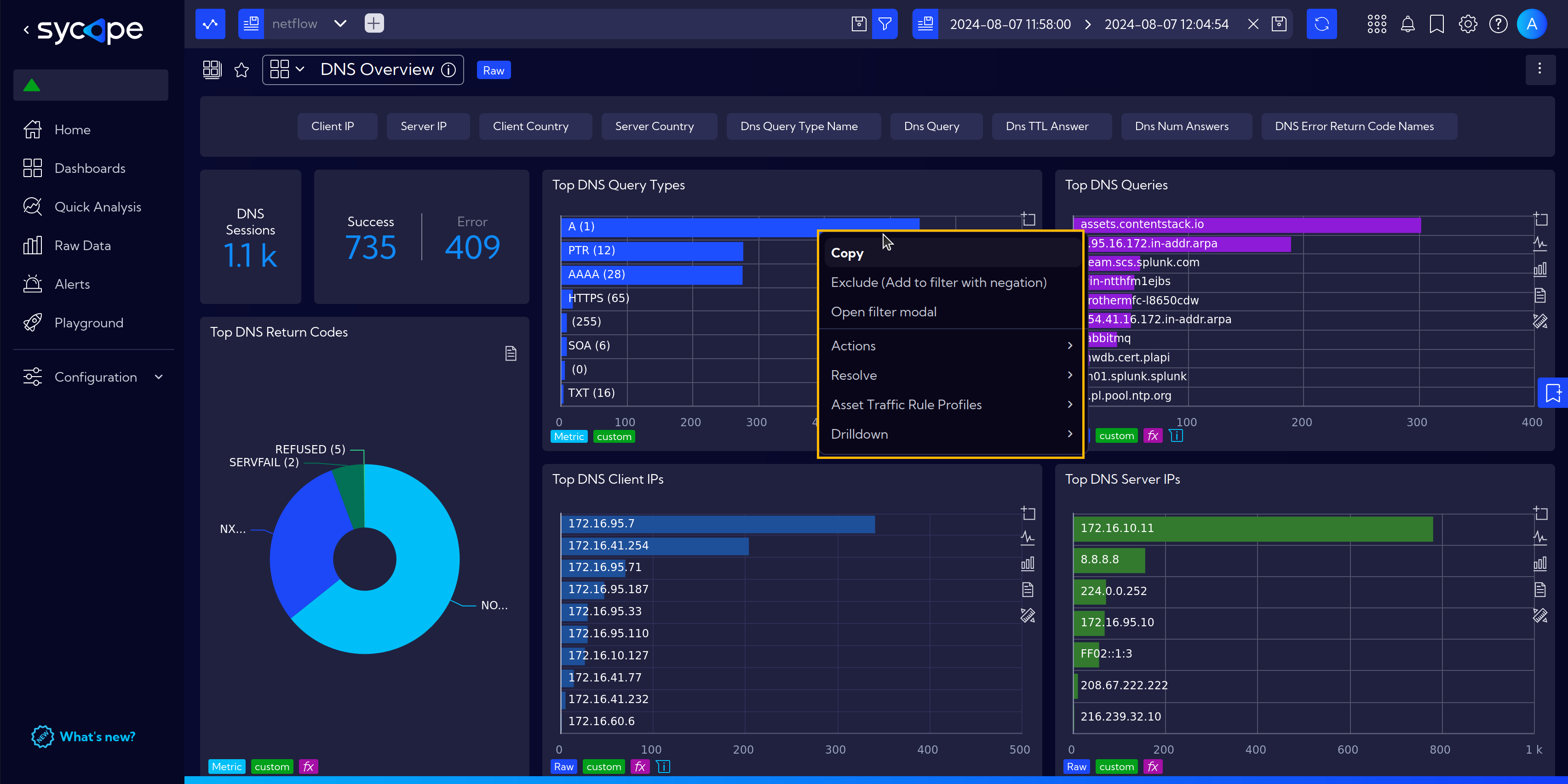1568x784 pixels.
Task: Refresh the dashboard data
Action: tap(1321, 24)
